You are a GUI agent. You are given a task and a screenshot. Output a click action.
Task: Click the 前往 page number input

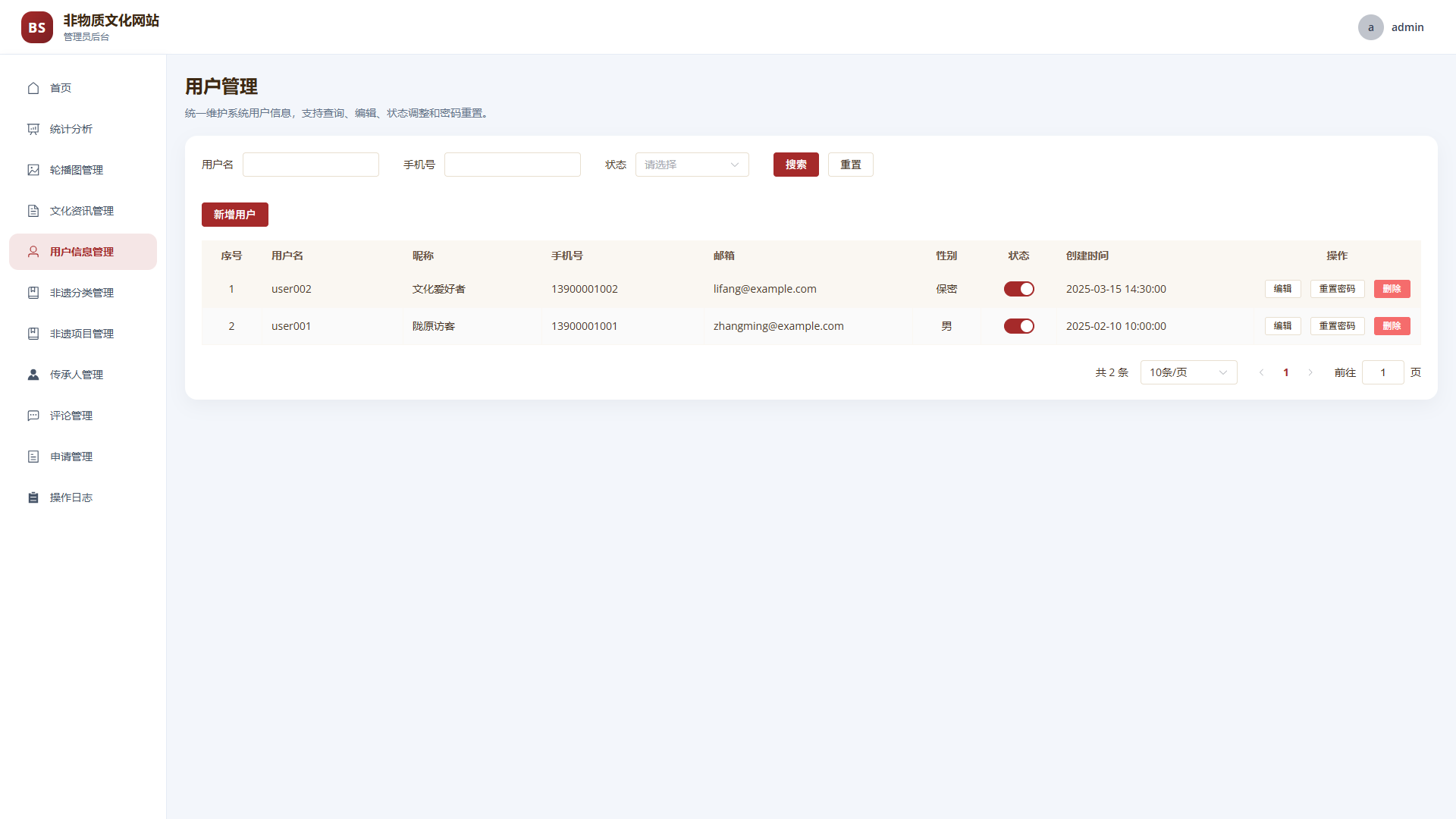(1383, 372)
